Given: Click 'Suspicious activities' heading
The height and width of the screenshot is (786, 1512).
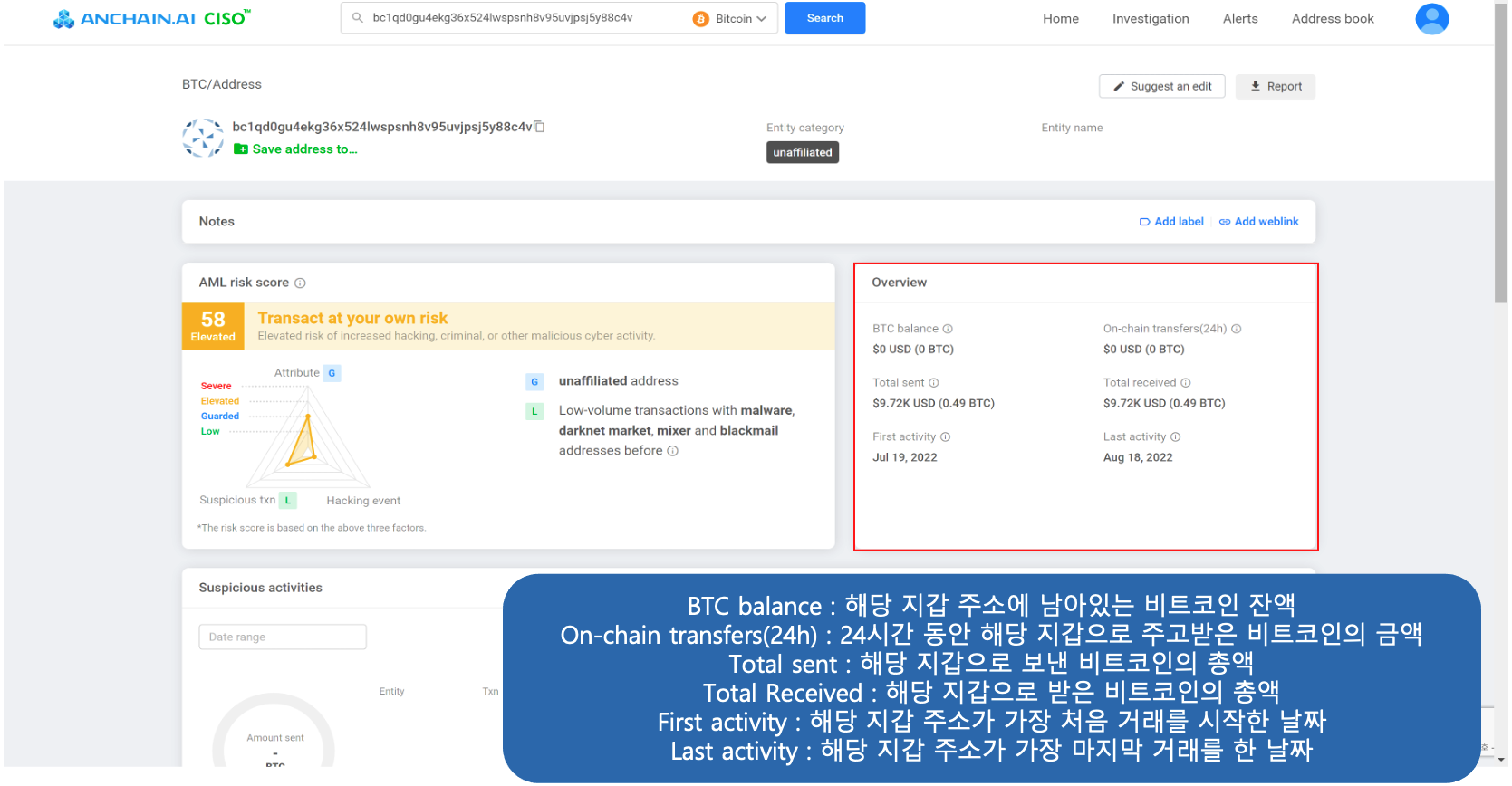Looking at the screenshot, I should (260, 588).
